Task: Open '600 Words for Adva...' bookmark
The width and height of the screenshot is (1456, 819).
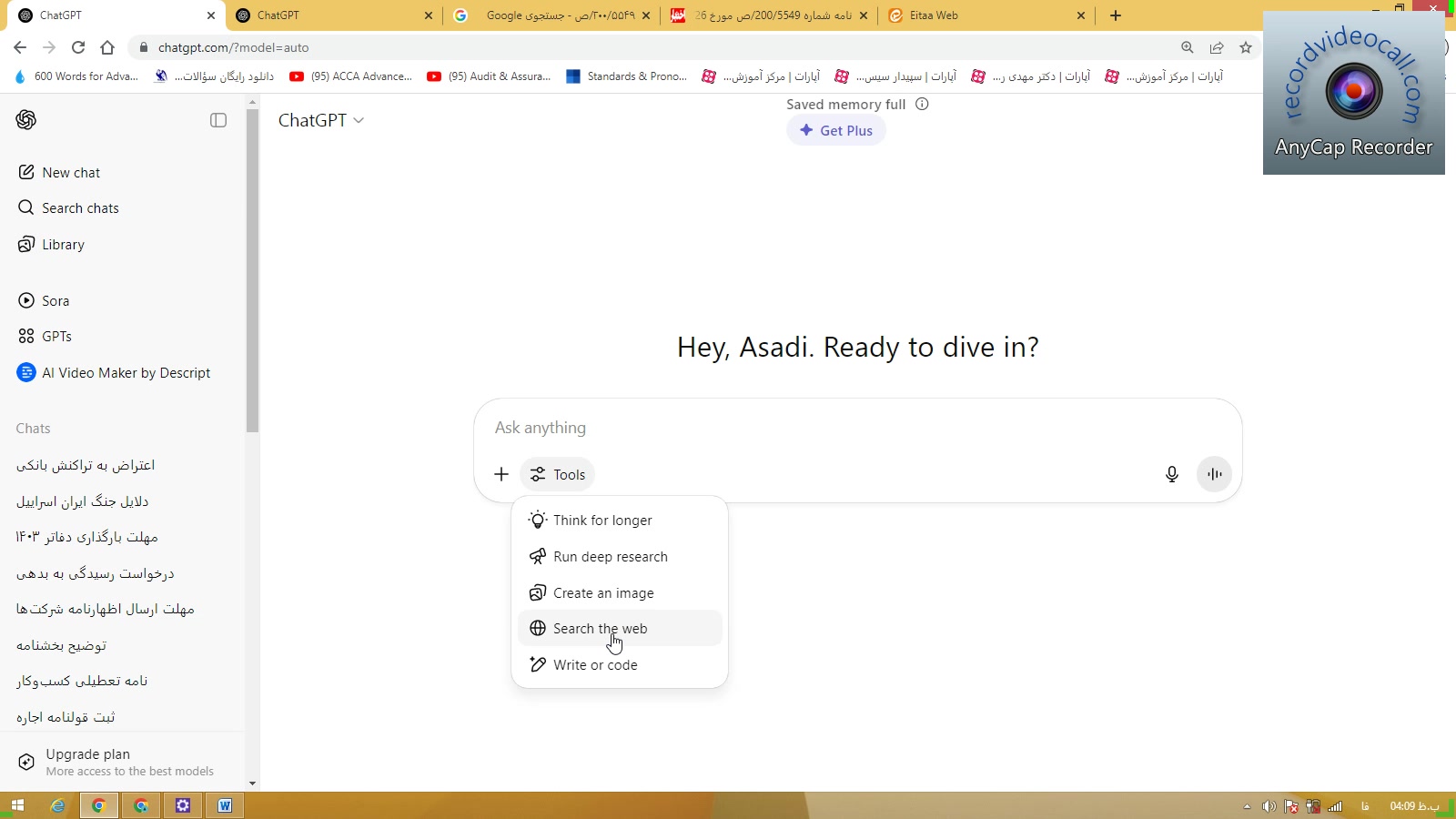Action: [76, 76]
